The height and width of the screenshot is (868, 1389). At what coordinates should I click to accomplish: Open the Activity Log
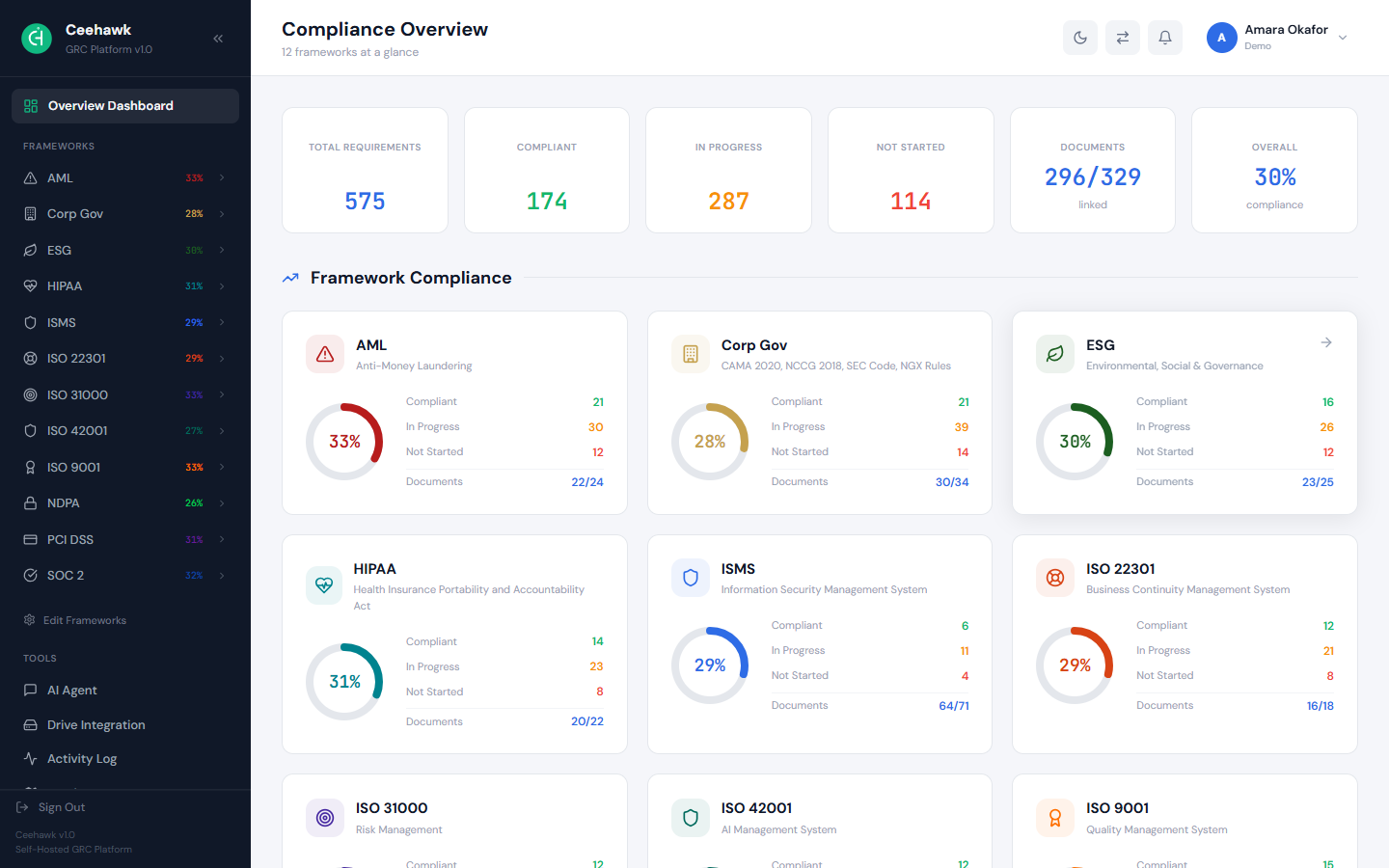tap(125, 759)
